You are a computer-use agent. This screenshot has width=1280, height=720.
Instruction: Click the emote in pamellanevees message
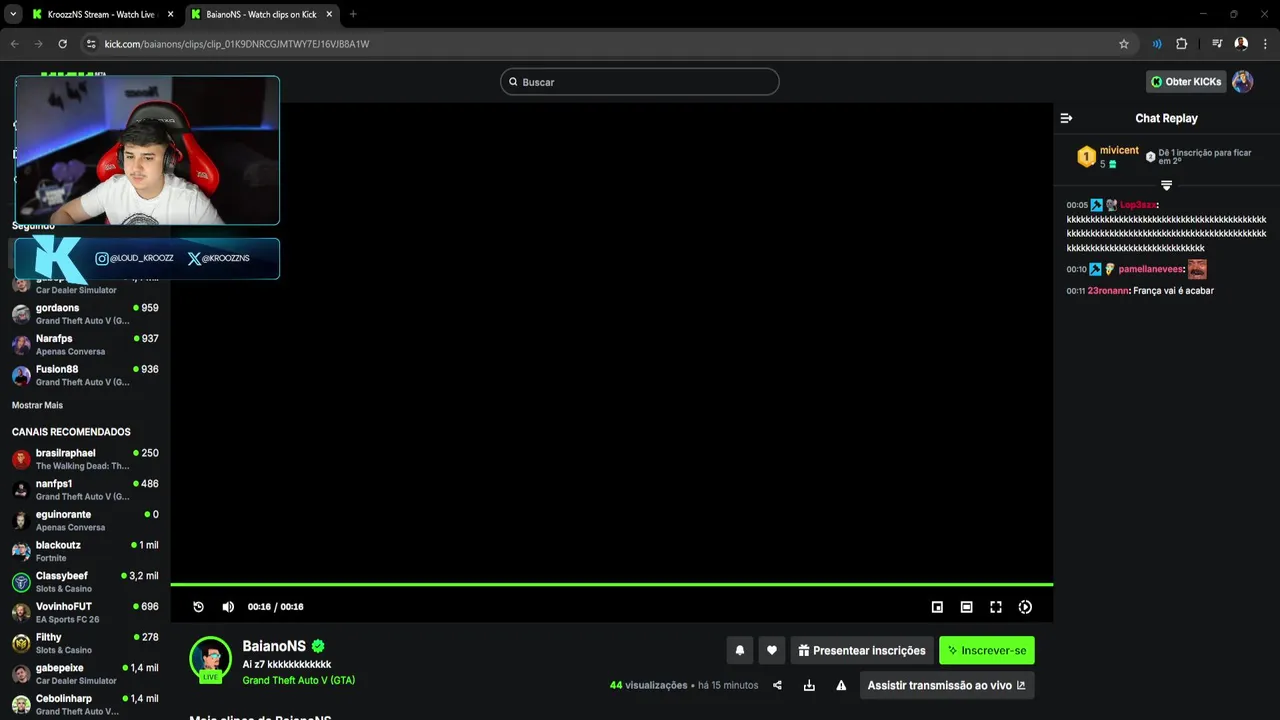coord(1197,269)
